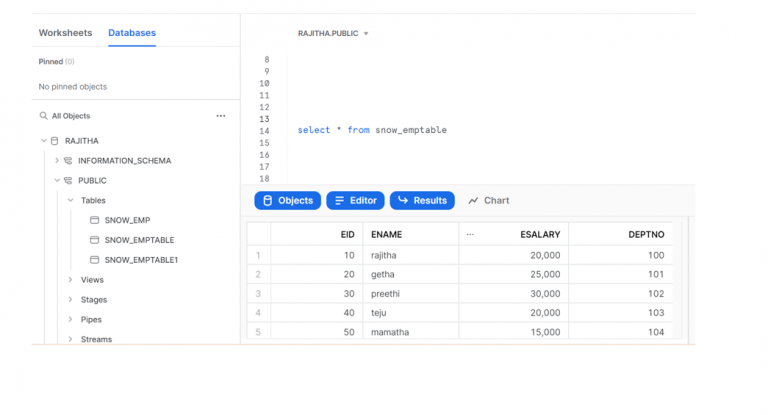This screenshot has width=768, height=415.
Task: Toggle the Editor pane button
Action: click(x=355, y=200)
